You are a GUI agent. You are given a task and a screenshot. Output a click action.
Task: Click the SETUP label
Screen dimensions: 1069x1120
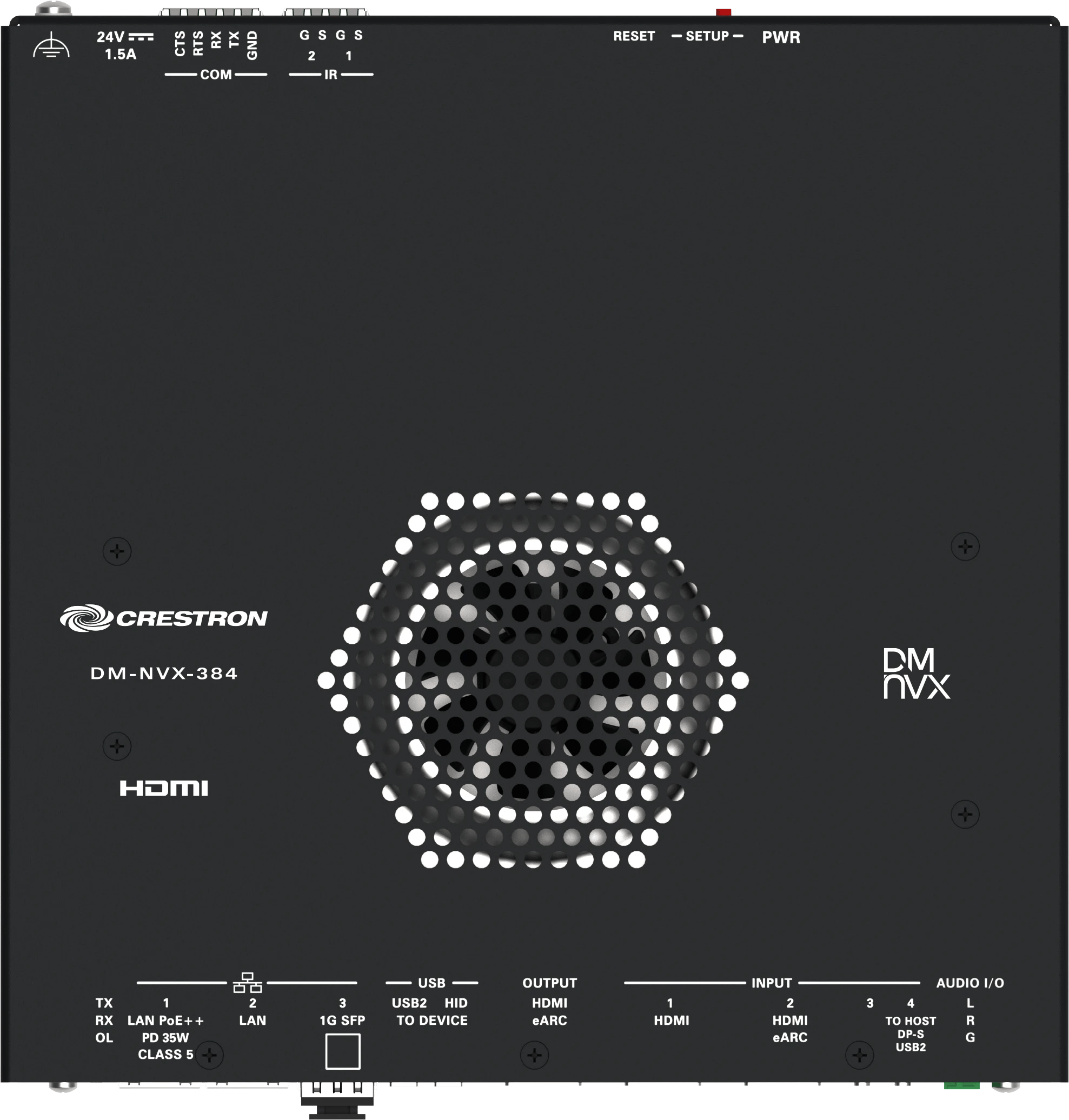[707, 36]
